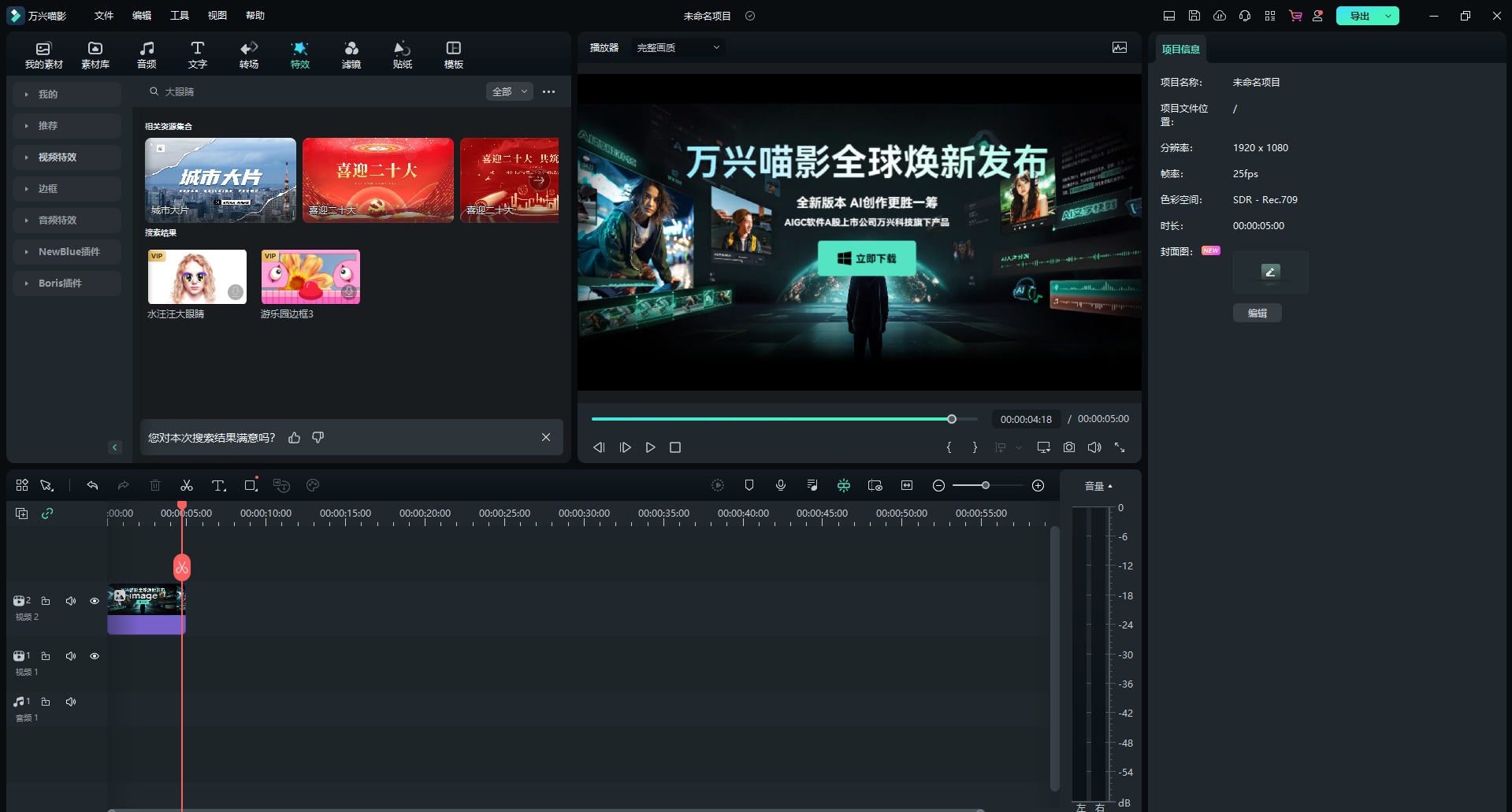Start voiceover recording with microphone icon
Viewport: 1512px width, 812px height.
click(781, 486)
